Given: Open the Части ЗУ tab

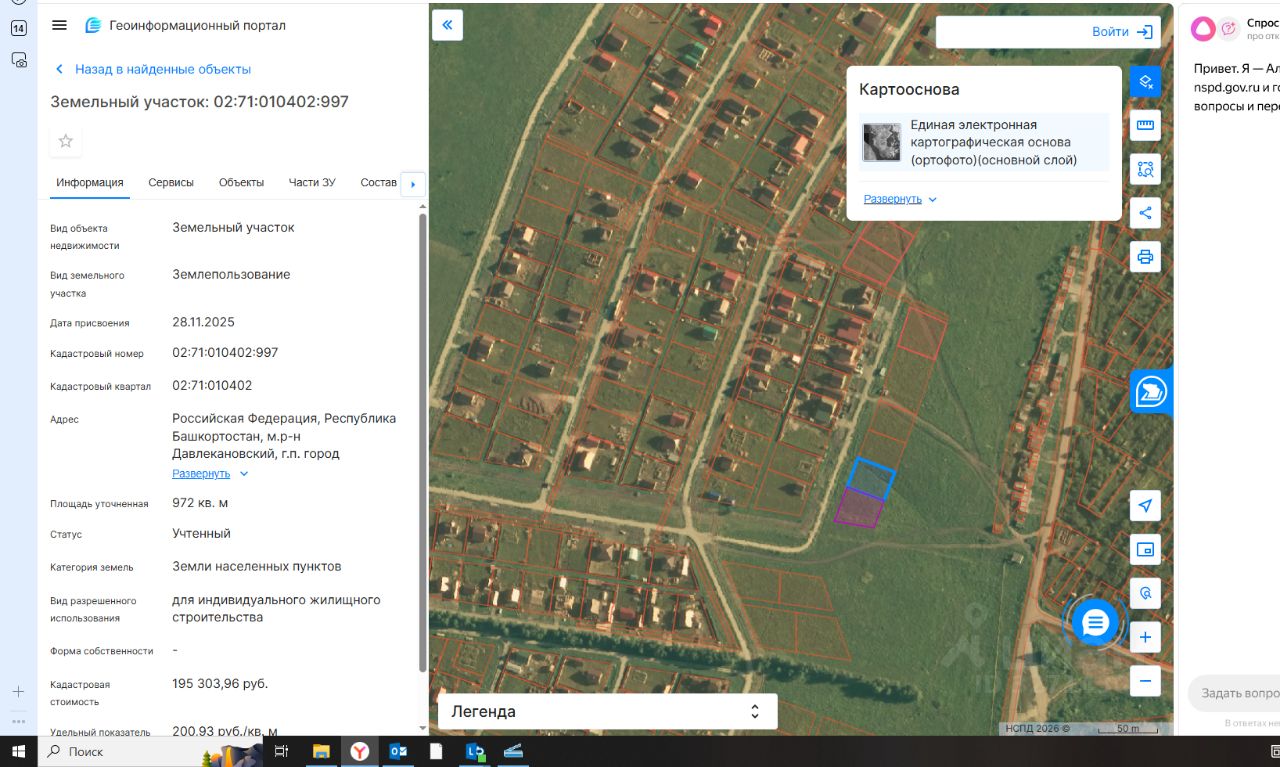Looking at the screenshot, I should 312,183.
